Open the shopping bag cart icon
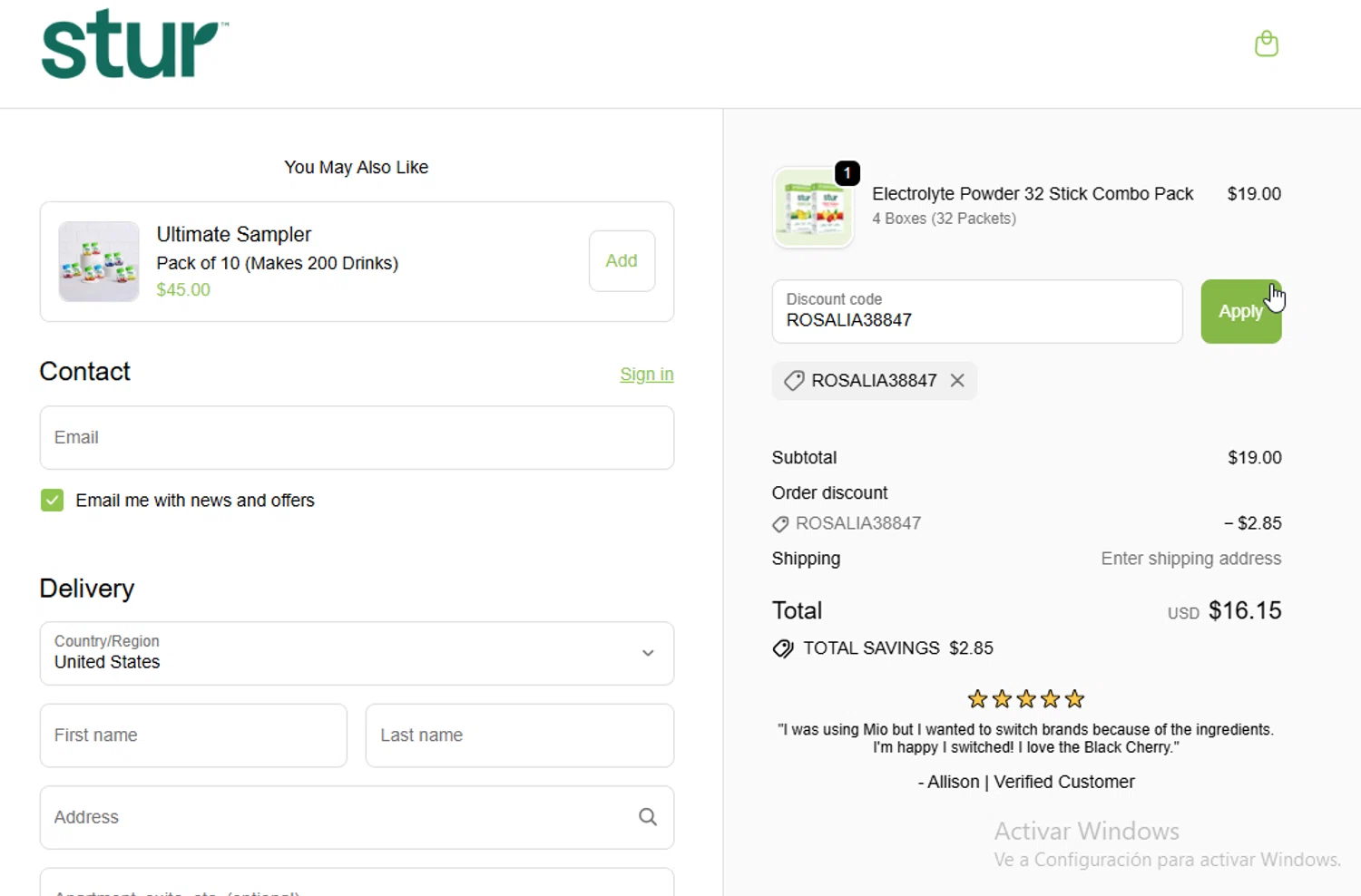The image size is (1361, 896). coord(1266,44)
